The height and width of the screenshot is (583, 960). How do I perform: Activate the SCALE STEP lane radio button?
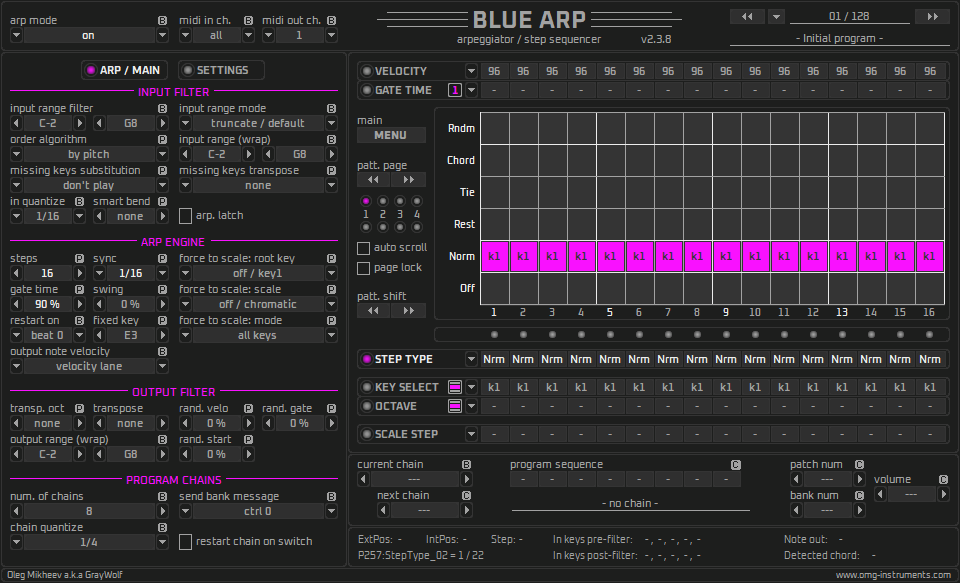pyautogui.click(x=367, y=434)
